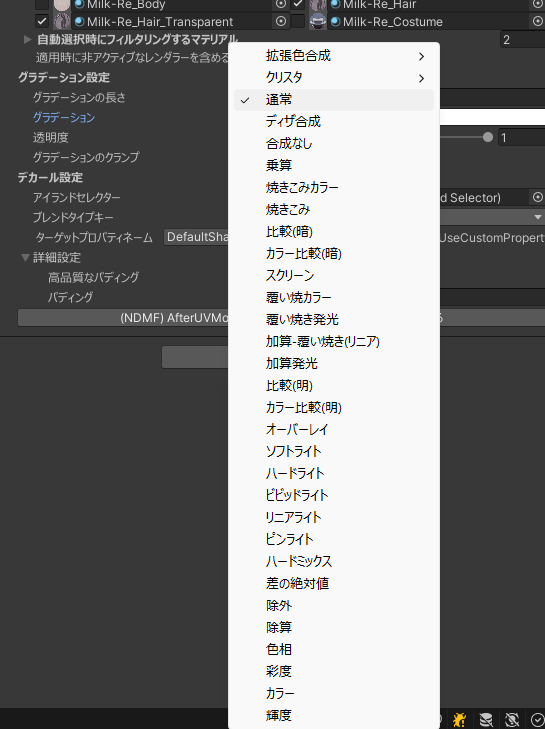Image resolution: width=545 pixels, height=729 pixels.
Task: Click the 透明度 slider handle
Action: coord(488,137)
